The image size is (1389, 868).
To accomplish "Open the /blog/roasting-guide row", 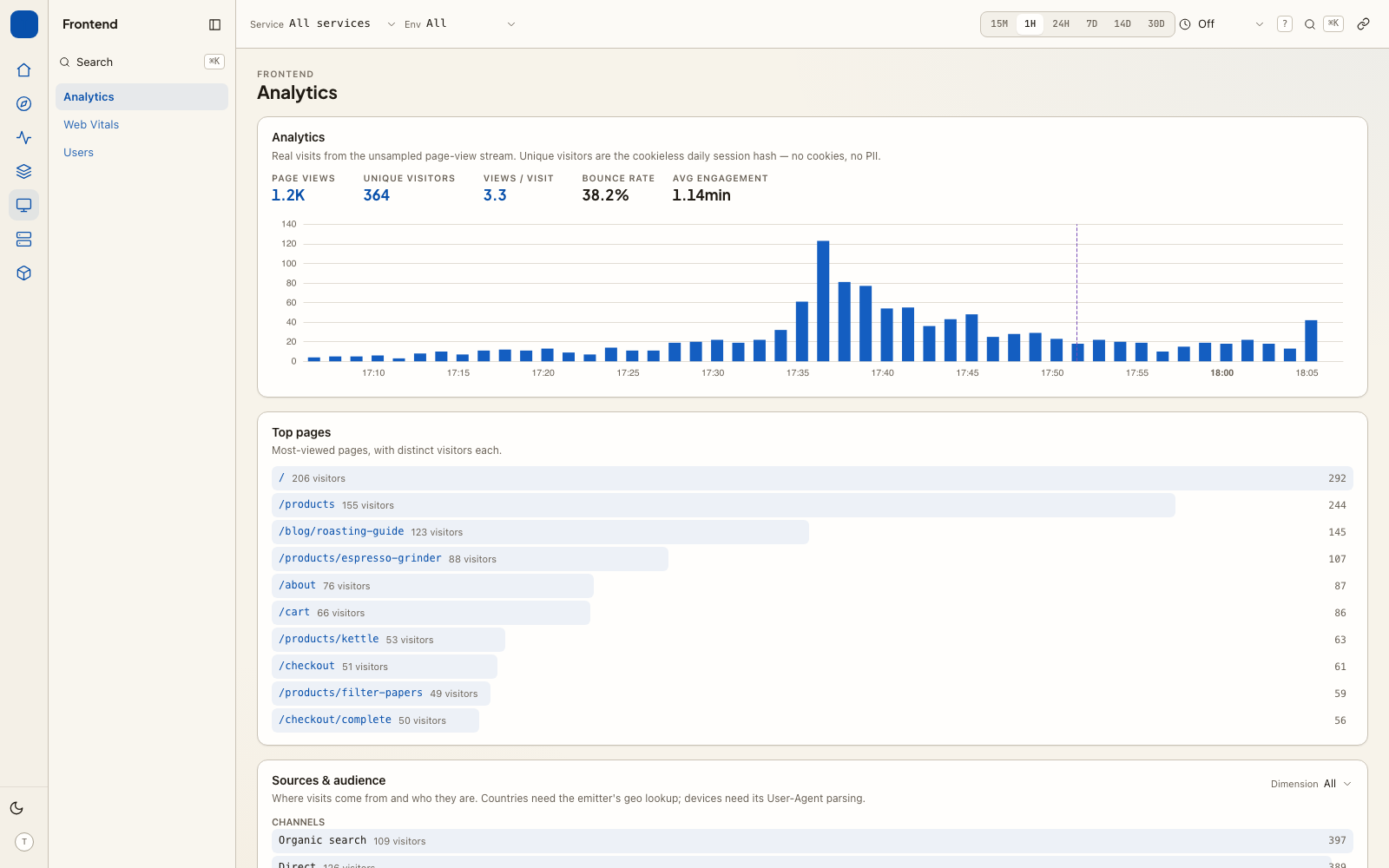I will (x=812, y=532).
